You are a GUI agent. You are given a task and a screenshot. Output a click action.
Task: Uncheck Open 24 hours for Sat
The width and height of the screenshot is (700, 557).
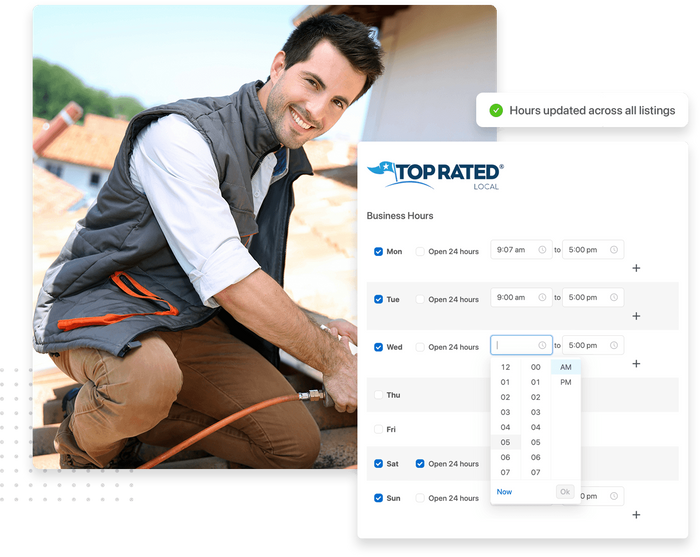click(420, 464)
